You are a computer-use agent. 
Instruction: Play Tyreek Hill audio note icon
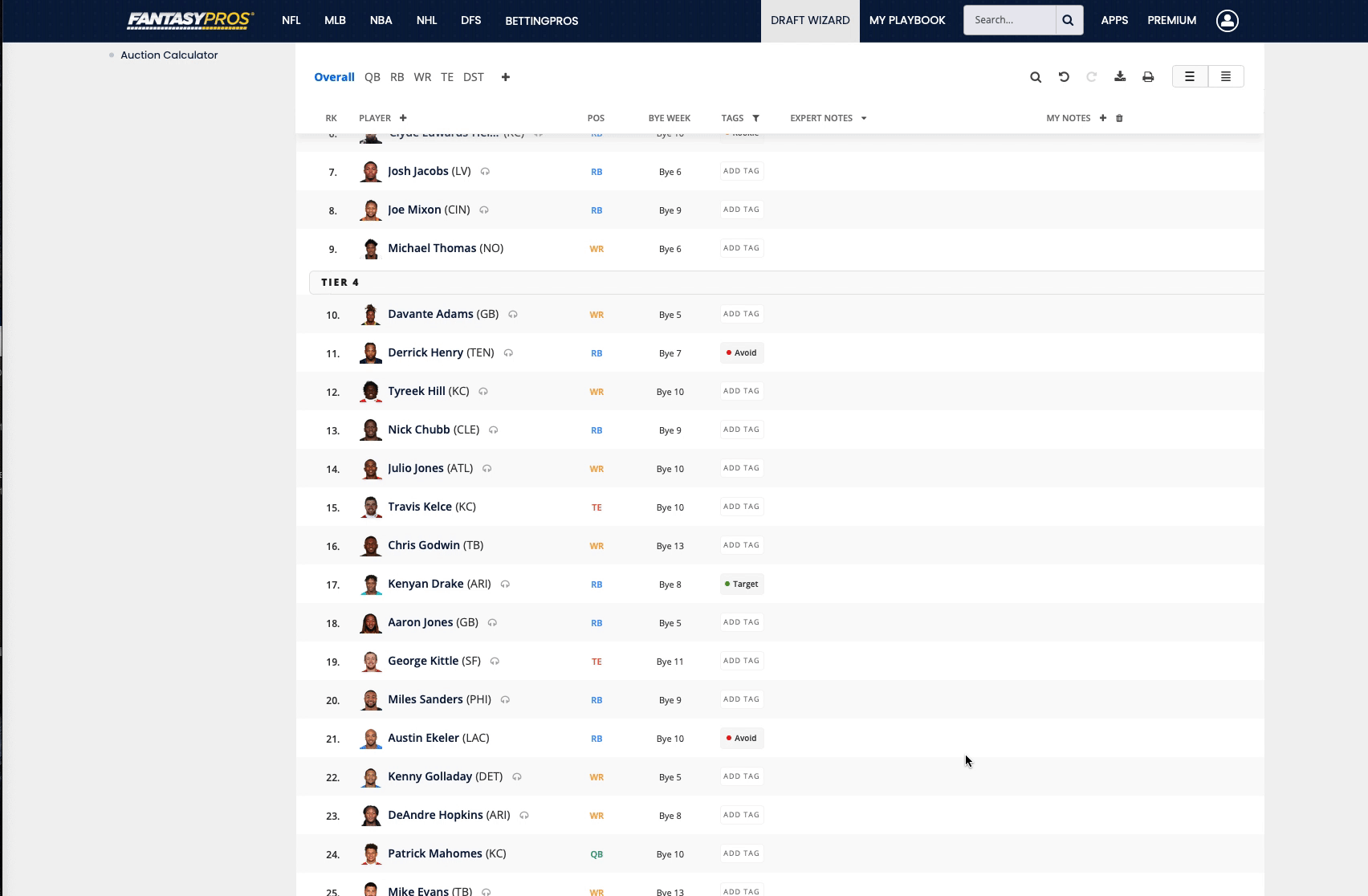pos(483,391)
